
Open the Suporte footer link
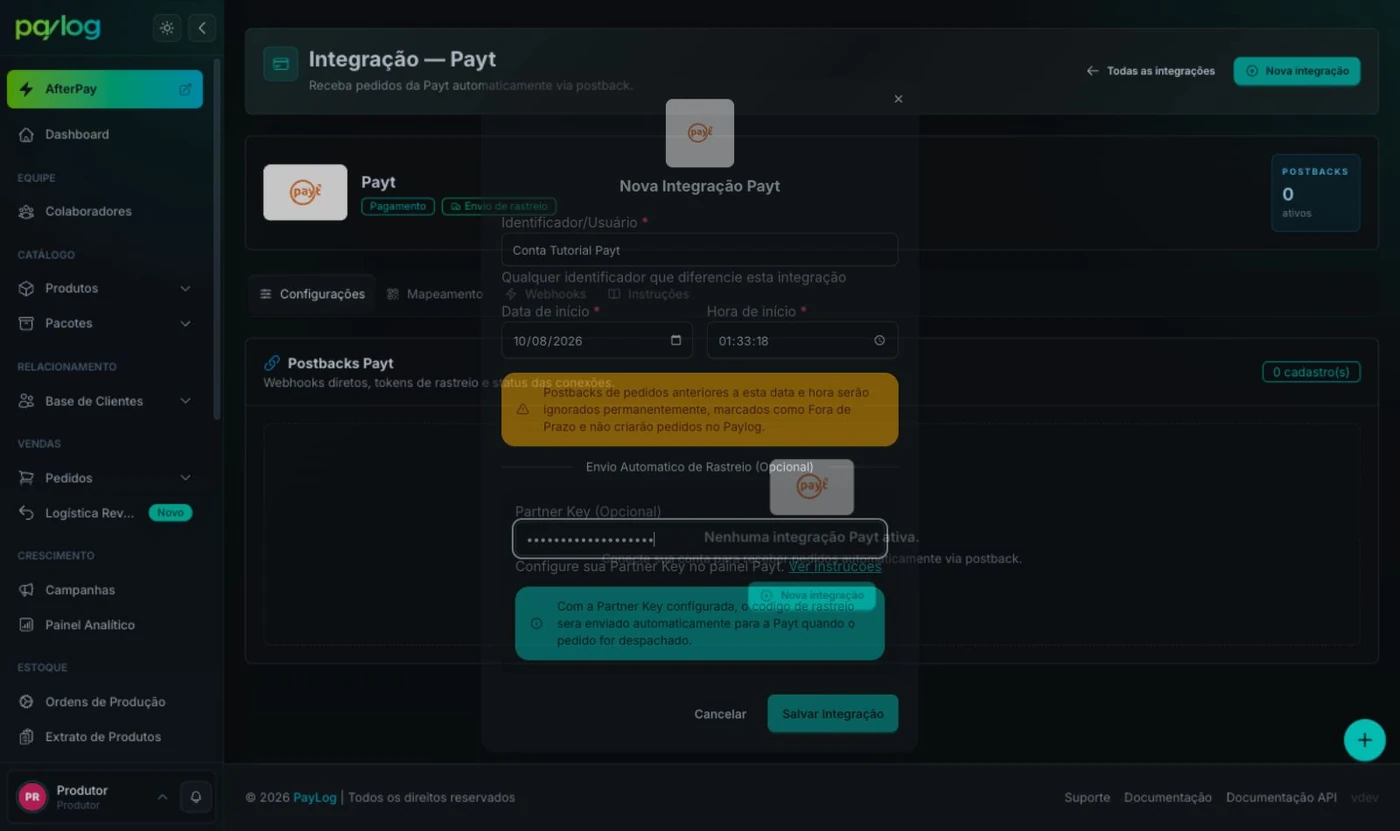click(x=1087, y=797)
